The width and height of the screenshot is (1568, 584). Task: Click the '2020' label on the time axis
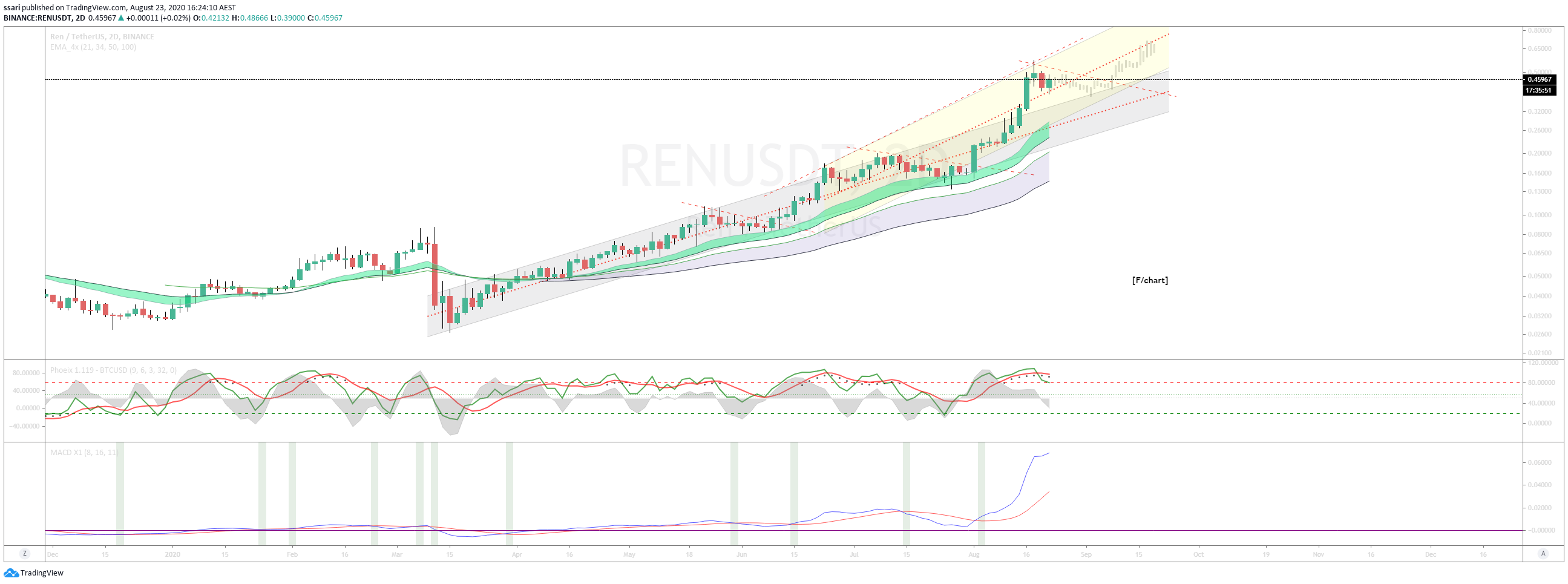pyautogui.click(x=173, y=555)
